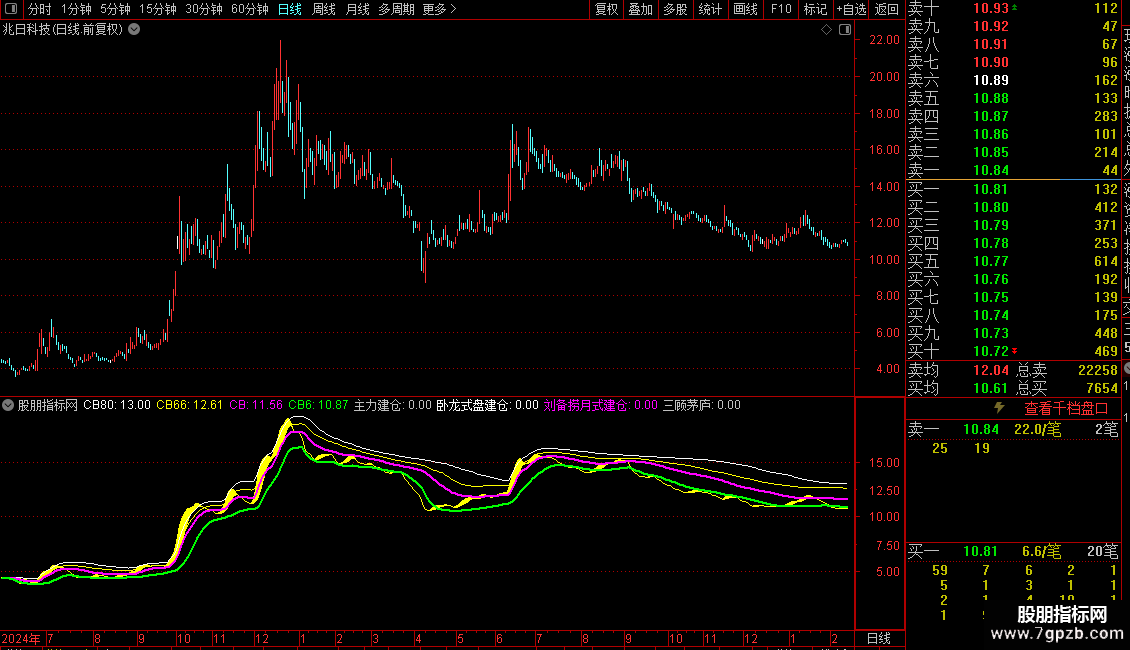Click the 2024年 marker on the time axis
The height and width of the screenshot is (650, 1130).
tap(19, 638)
